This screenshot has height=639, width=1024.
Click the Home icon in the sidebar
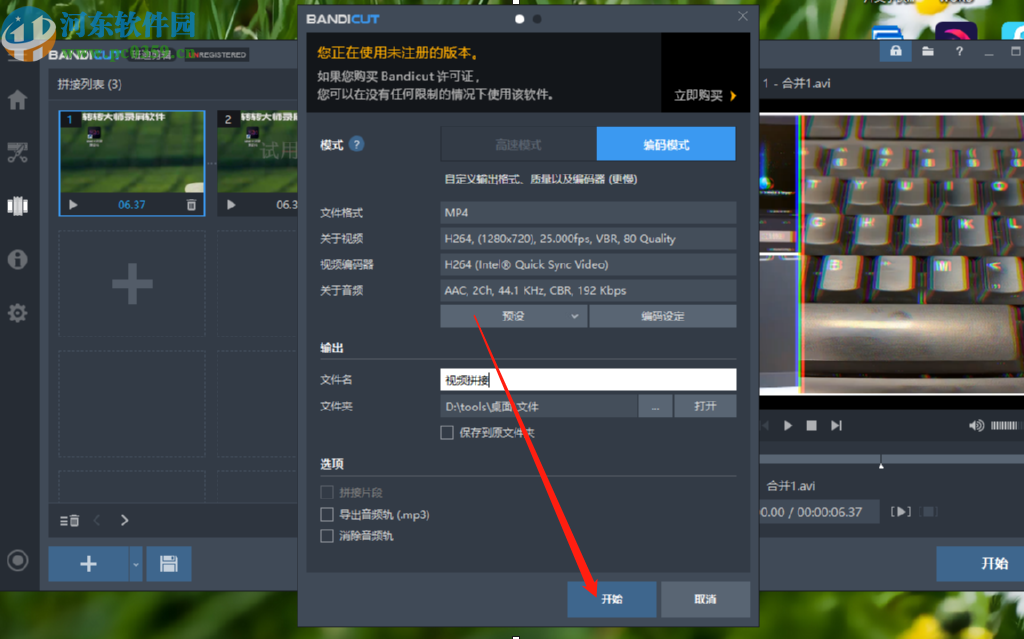[x=16, y=99]
